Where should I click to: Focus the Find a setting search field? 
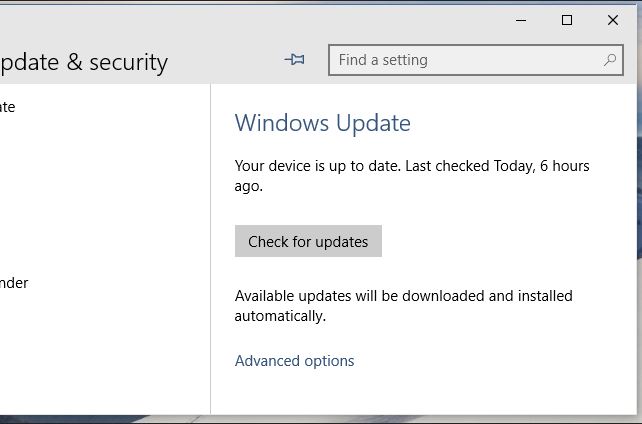click(476, 60)
